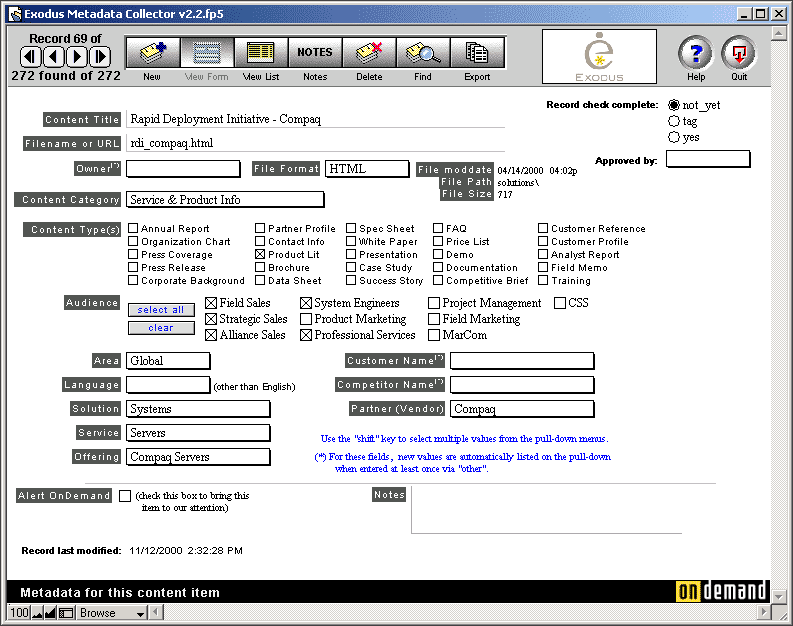Open the Offering pull-down showing Compaq Servers
Screen dimensions: 793x626
(198, 457)
